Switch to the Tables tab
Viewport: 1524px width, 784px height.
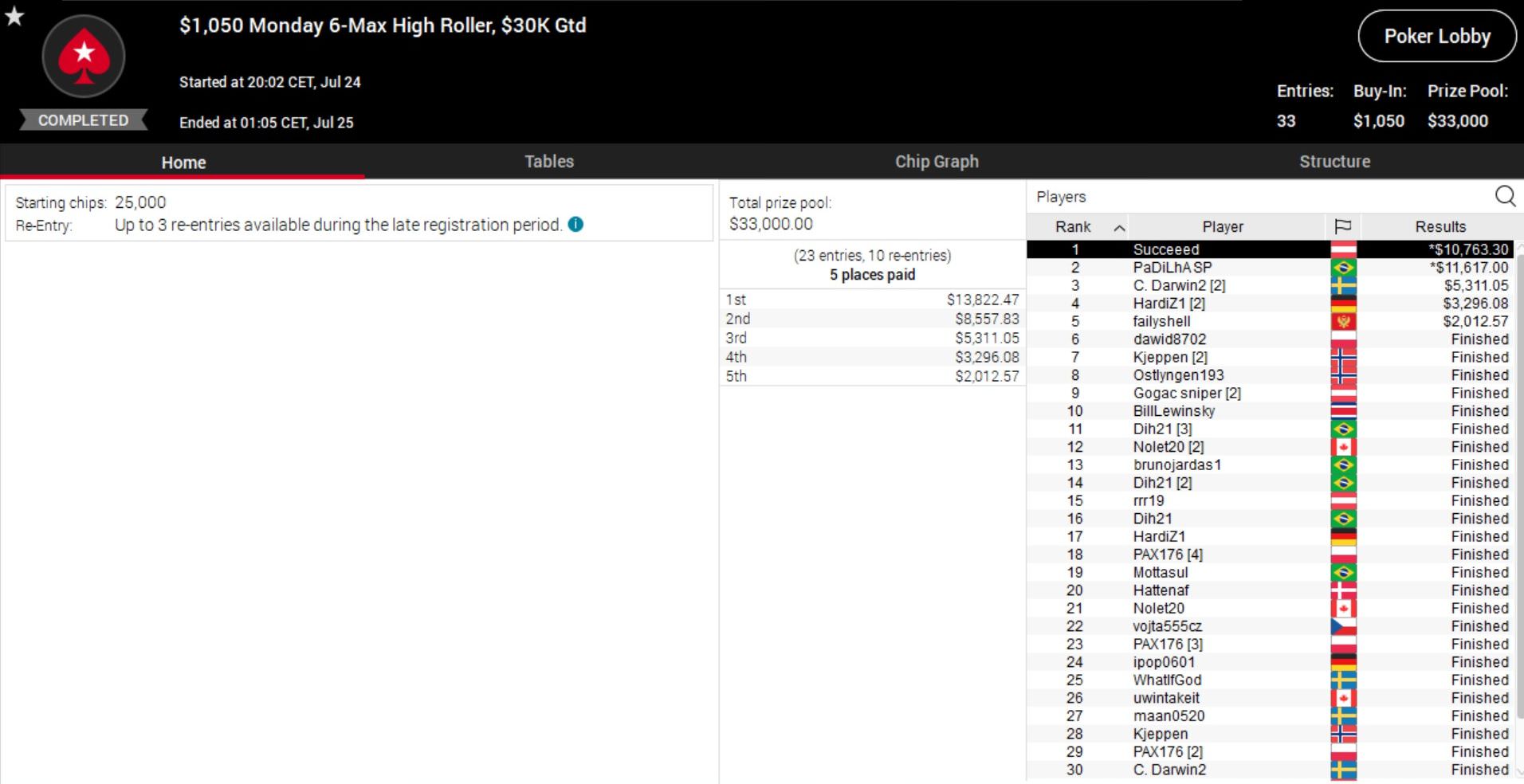548,162
